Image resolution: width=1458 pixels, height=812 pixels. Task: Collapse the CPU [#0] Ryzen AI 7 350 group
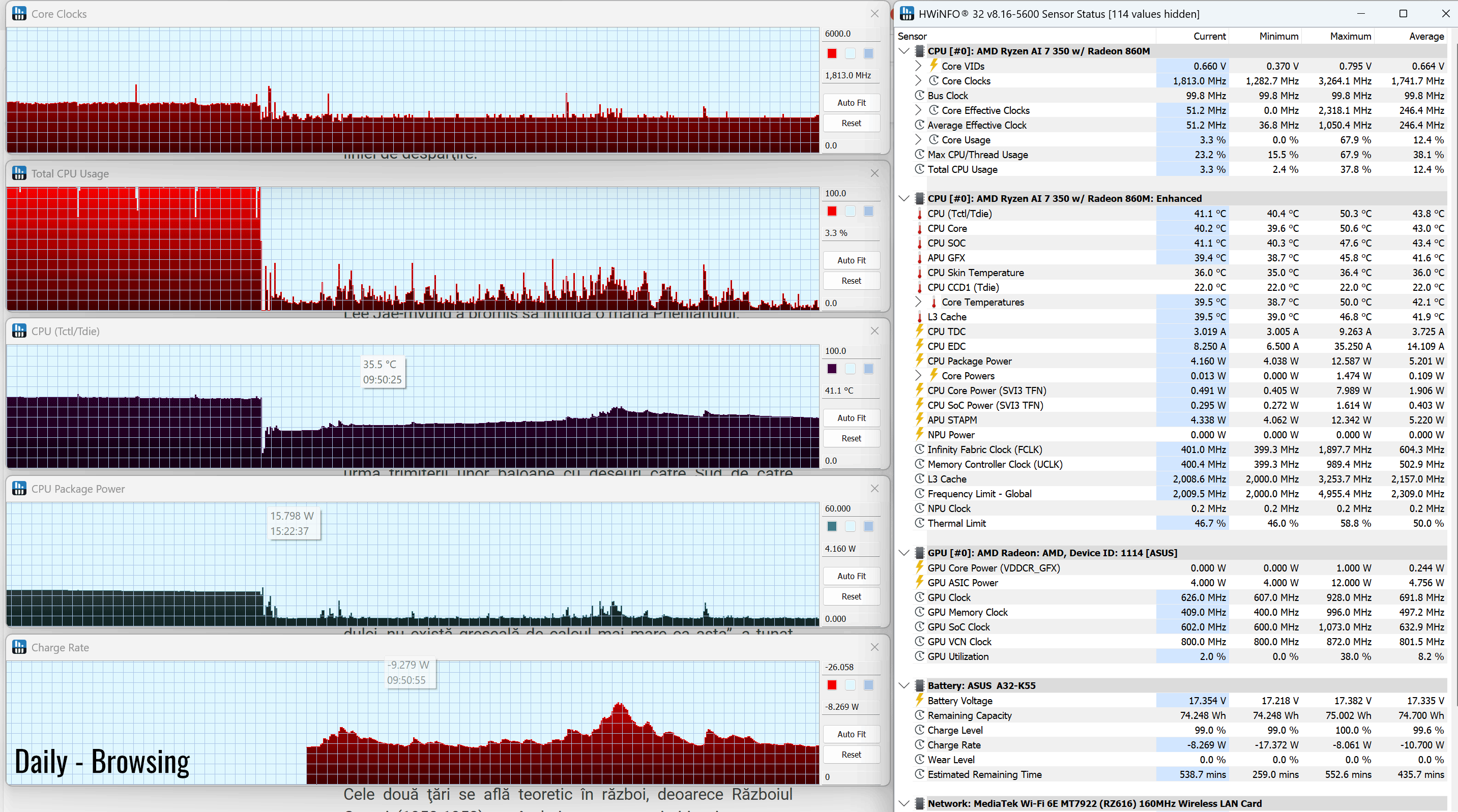pyautogui.click(x=904, y=51)
